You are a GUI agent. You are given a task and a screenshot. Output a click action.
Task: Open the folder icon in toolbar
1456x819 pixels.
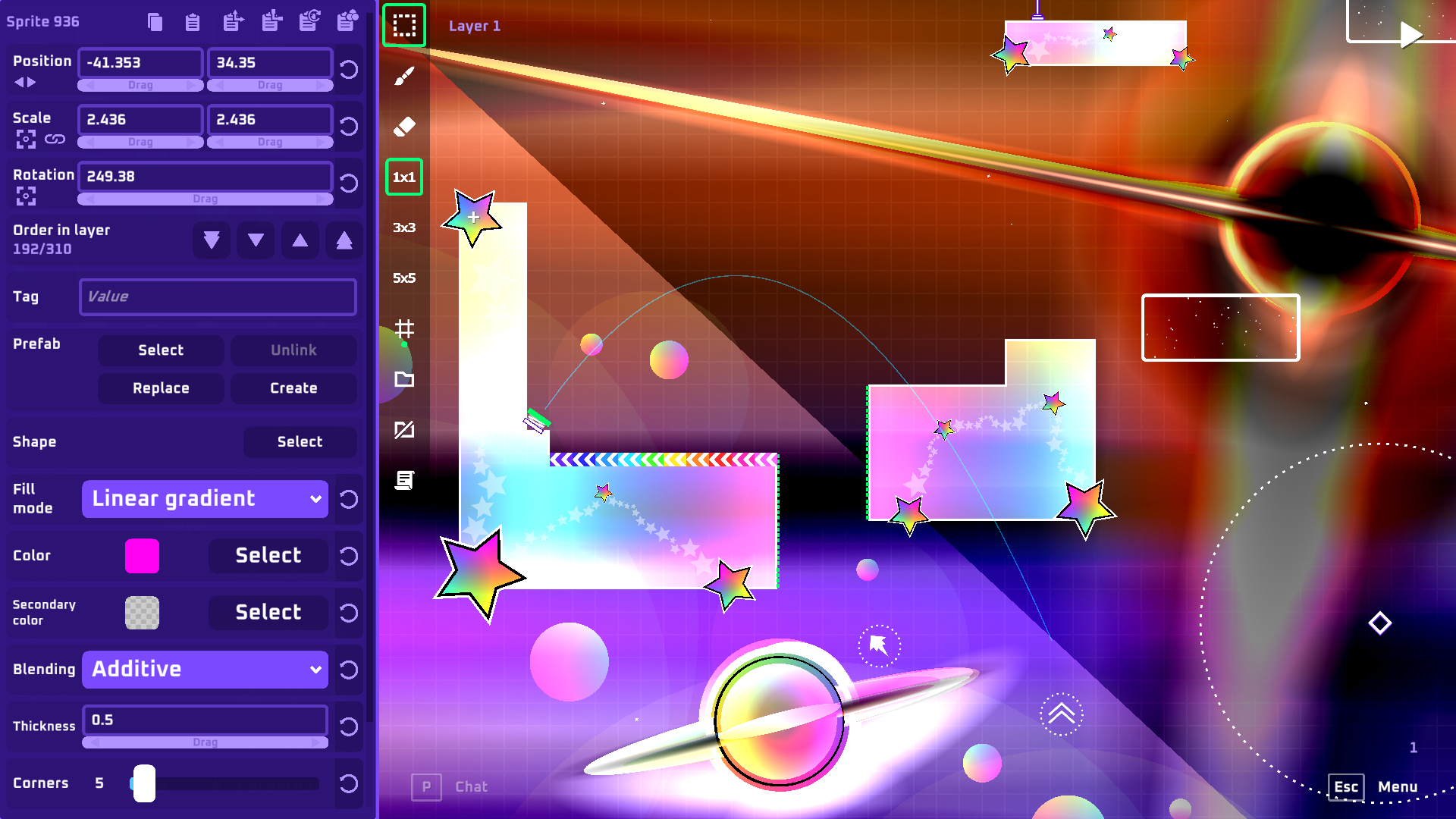tap(404, 379)
